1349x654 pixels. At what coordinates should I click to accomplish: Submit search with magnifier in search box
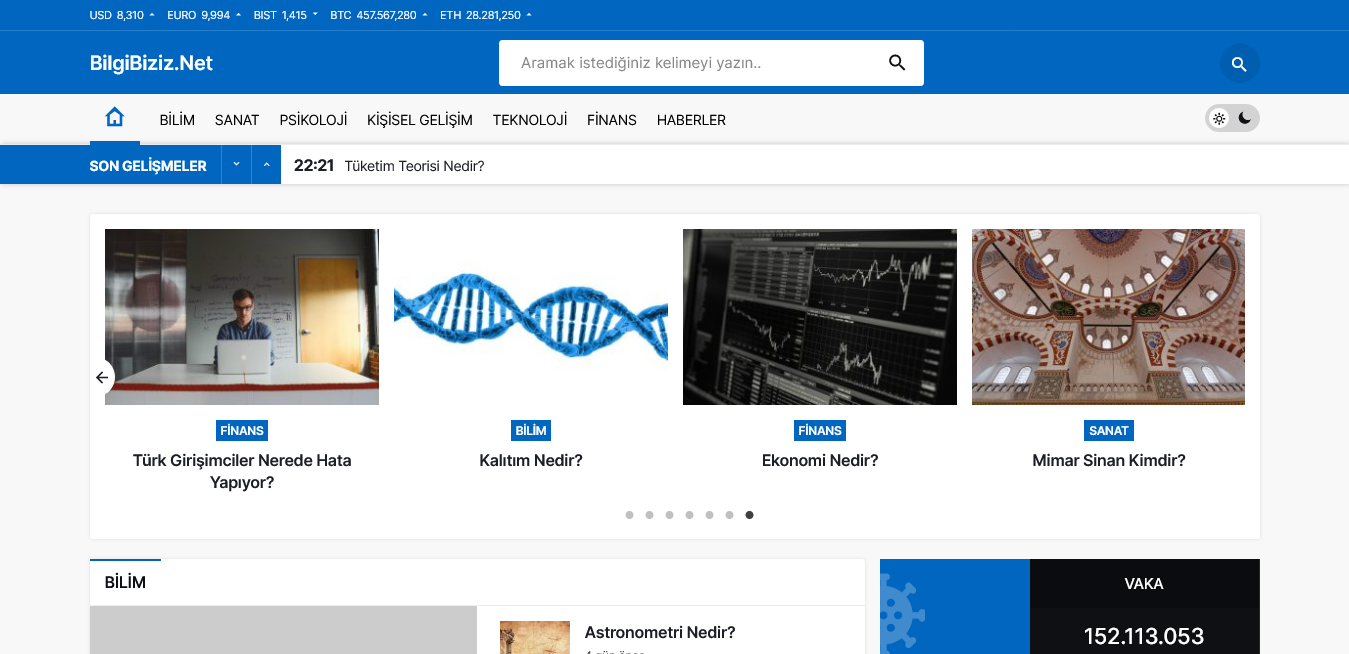[897, 63]
